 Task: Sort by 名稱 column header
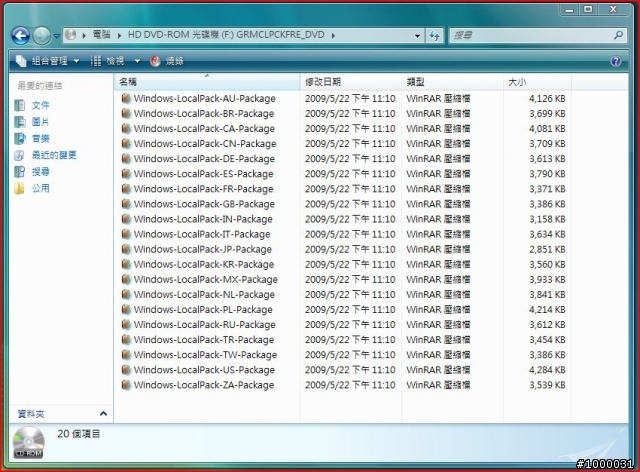[x=207, y=82]
